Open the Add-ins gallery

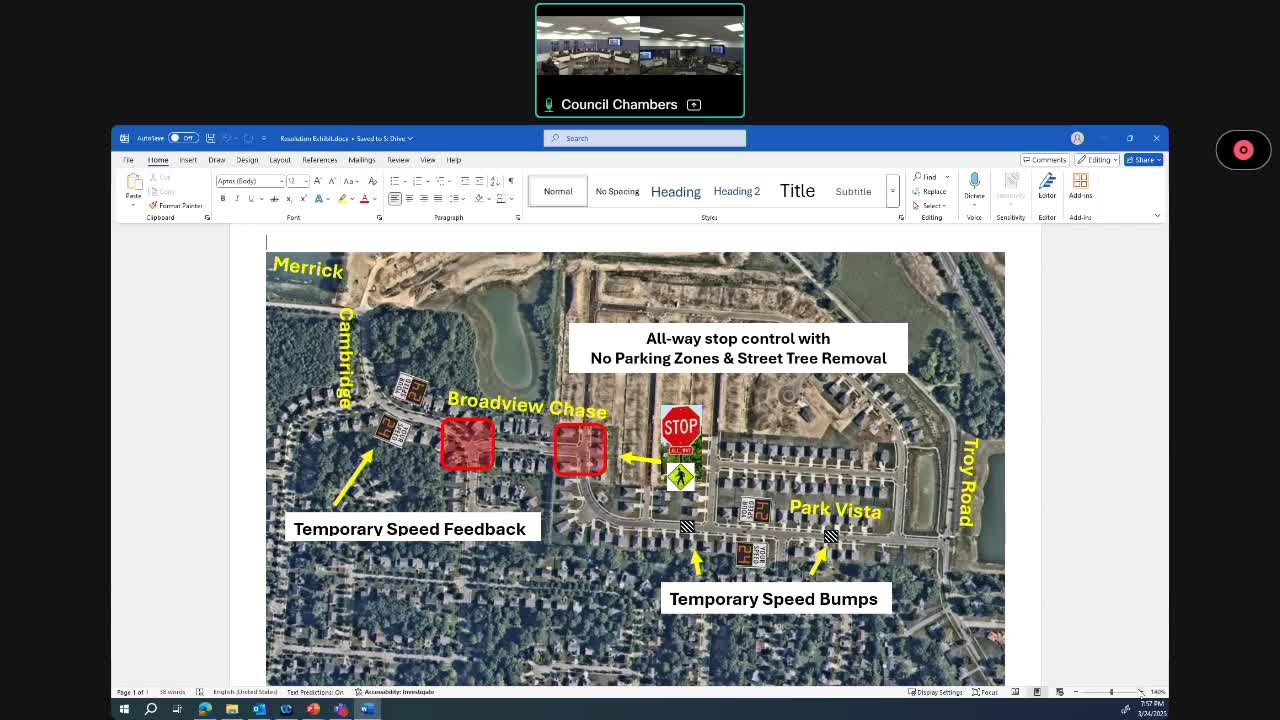point(1080,184)
